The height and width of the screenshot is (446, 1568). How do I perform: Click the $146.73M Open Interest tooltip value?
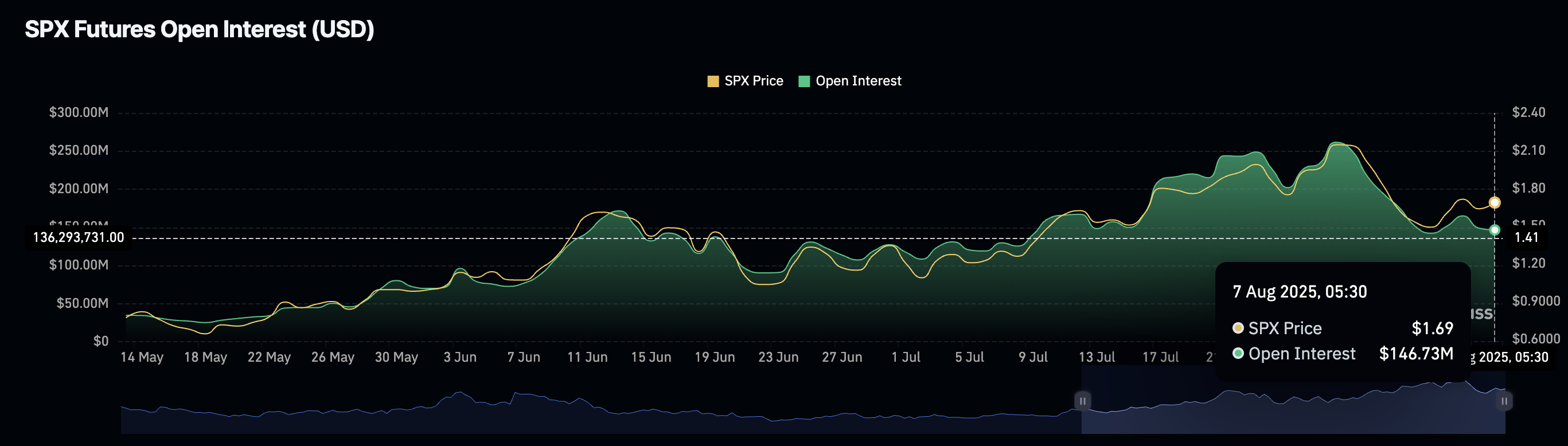coord(1416,354)
